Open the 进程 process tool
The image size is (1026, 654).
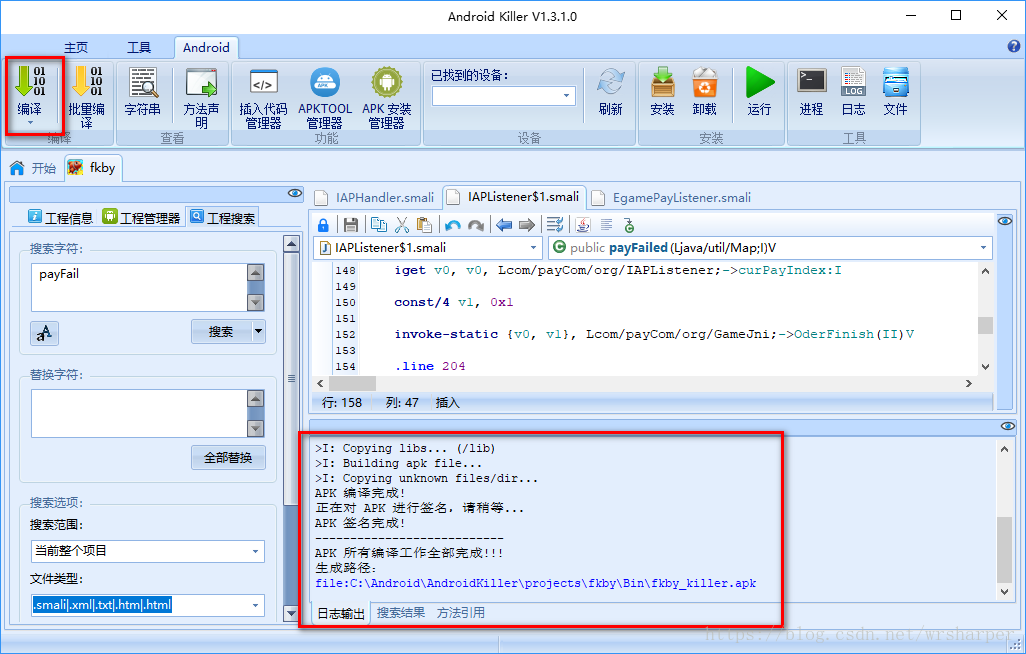[811, 92]
